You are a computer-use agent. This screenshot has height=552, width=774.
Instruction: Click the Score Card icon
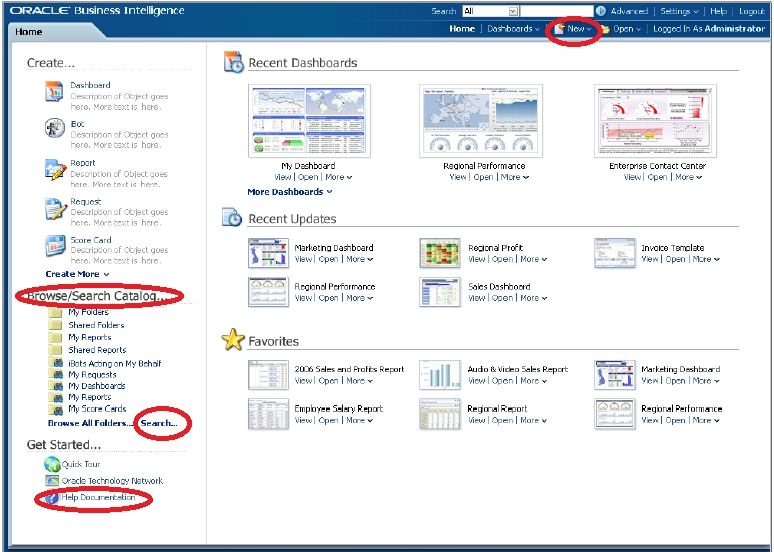click(55, 246)
